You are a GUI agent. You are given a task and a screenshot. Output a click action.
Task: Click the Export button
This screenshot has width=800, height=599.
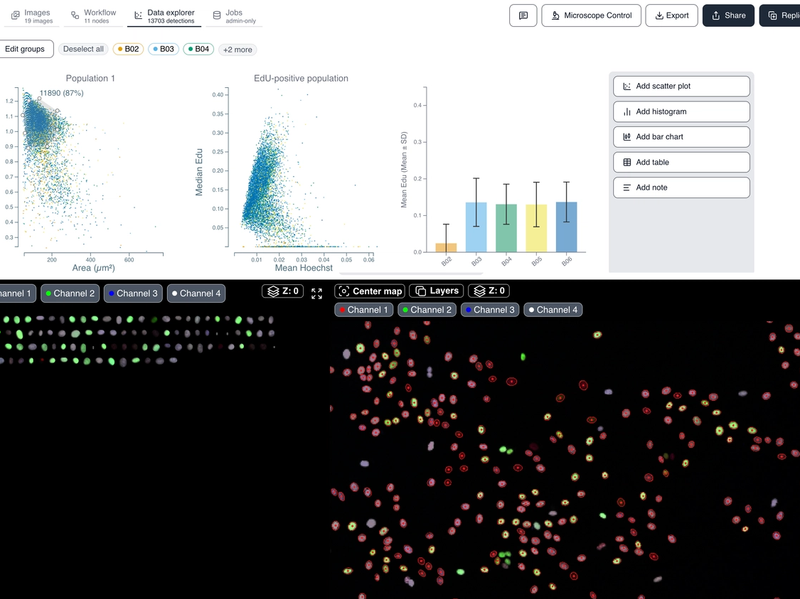(671, 16)
